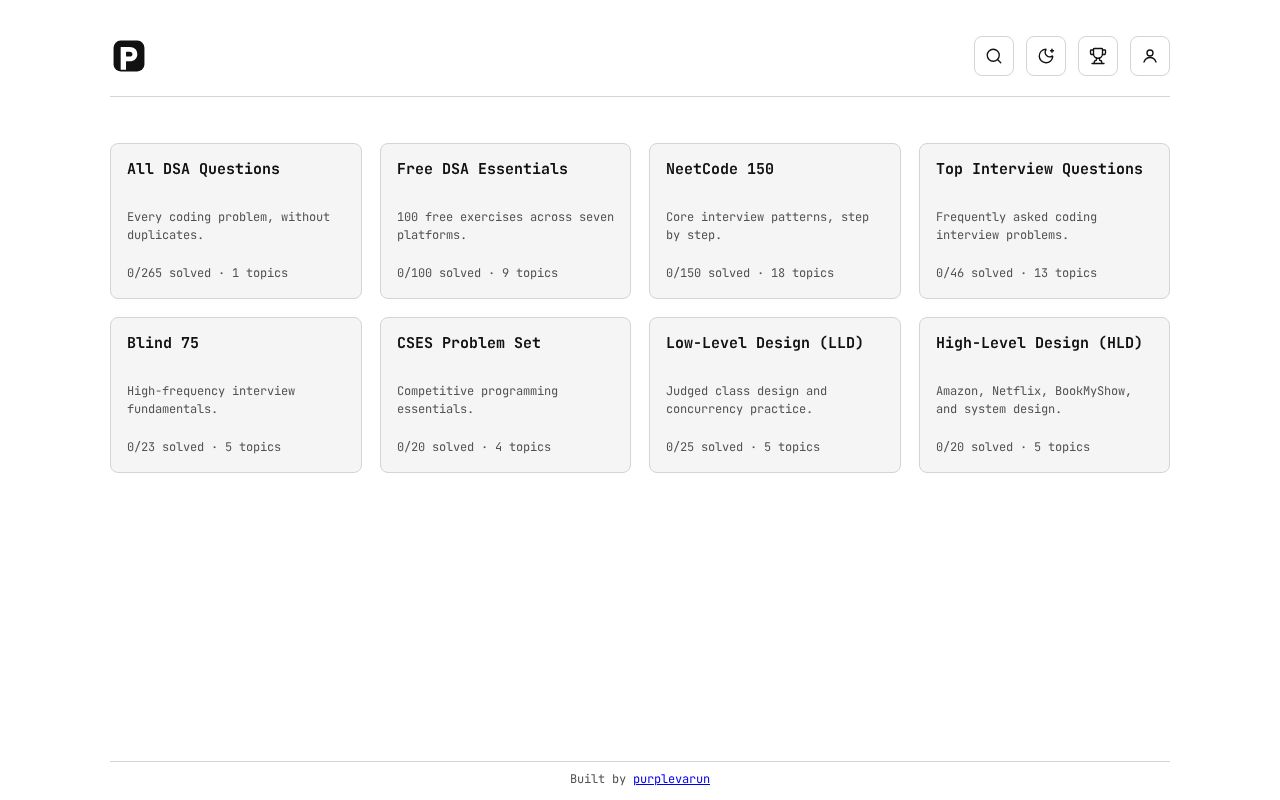Follow the purplevarun footer link

(671, 779)
